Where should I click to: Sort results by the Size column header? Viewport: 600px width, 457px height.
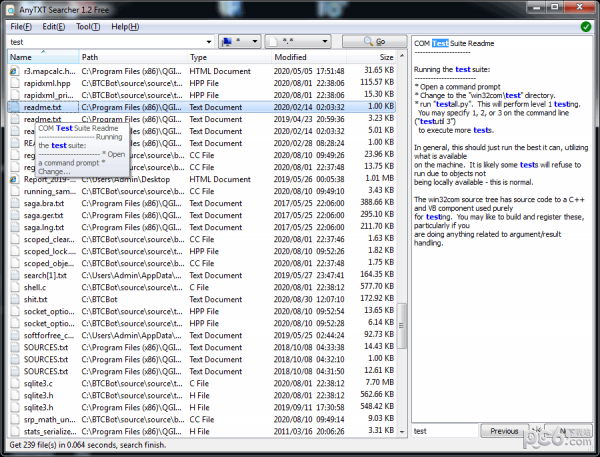tap(371, 57)
